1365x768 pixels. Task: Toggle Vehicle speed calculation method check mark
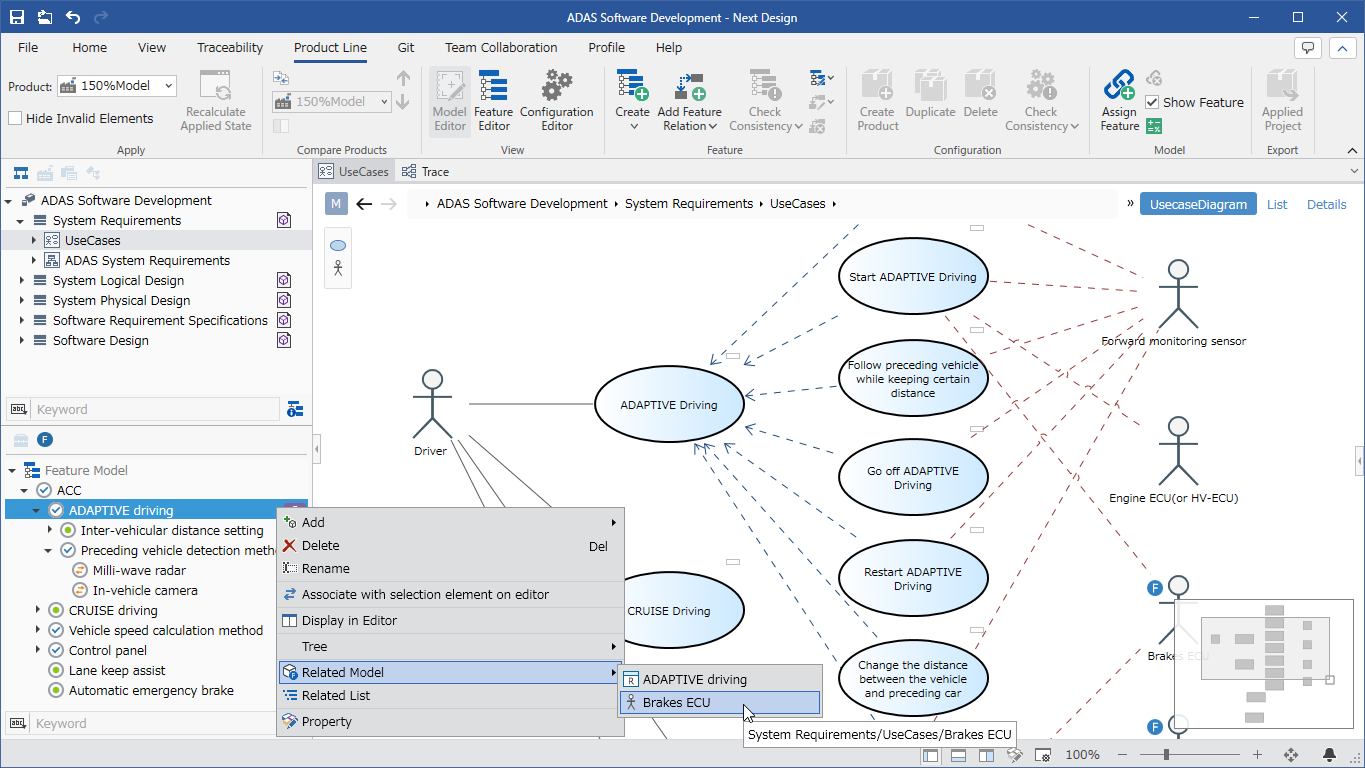click(x=56, y=630)
